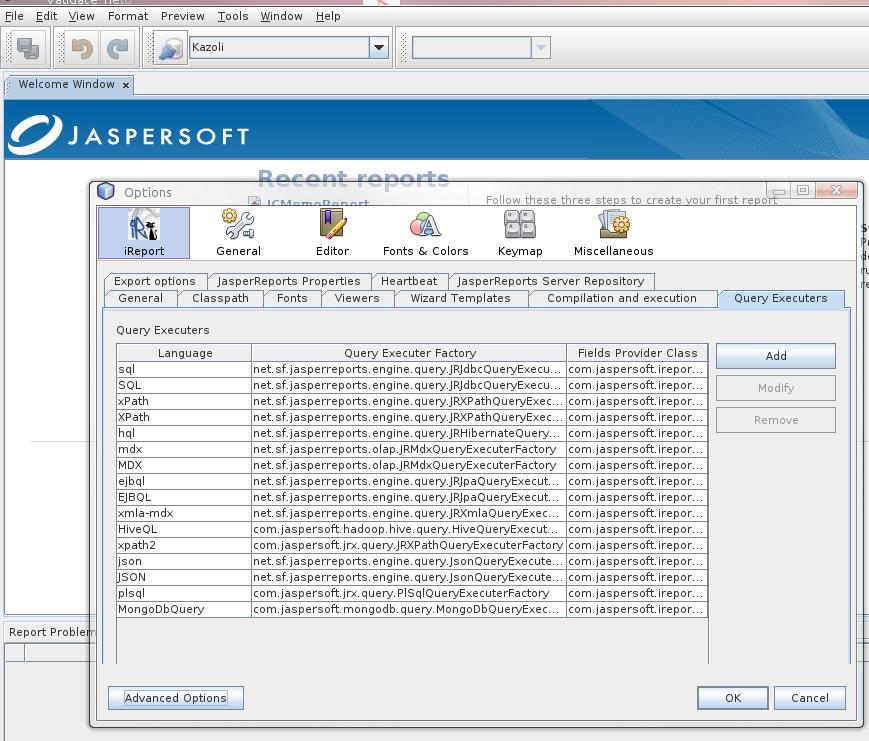Click the Language column header
Image resolution: width=869 pixels, height=741 pixels.
click(x=185, y=353)
